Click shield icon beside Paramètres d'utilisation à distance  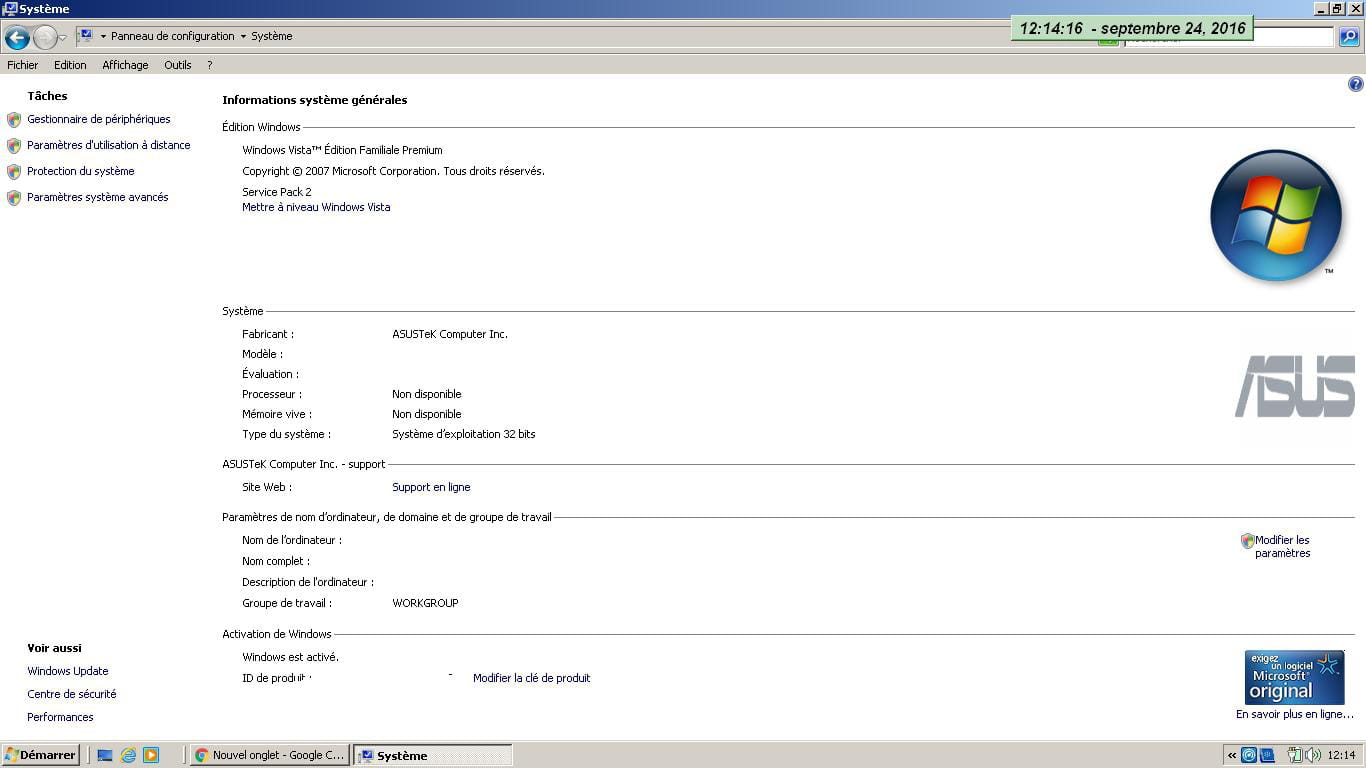[14, 146]
